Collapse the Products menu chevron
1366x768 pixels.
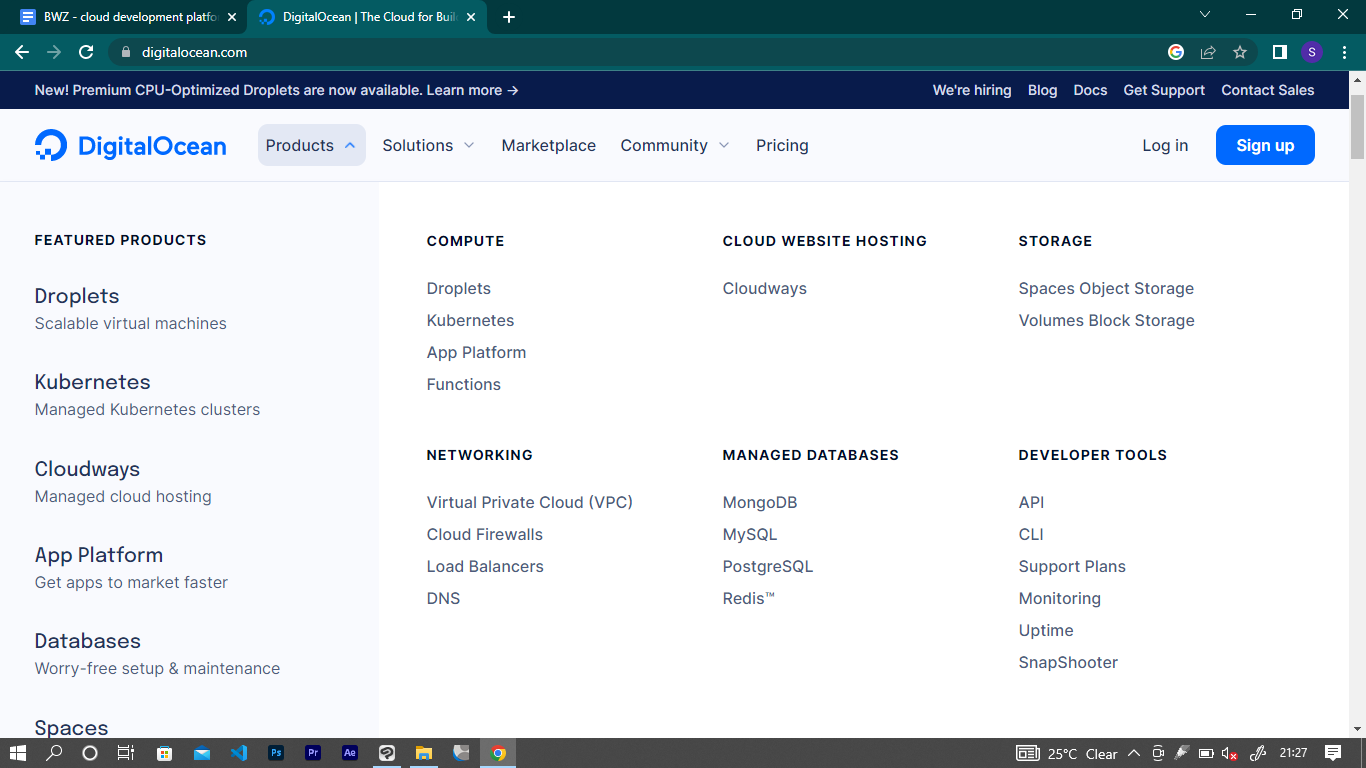[348, 145]
